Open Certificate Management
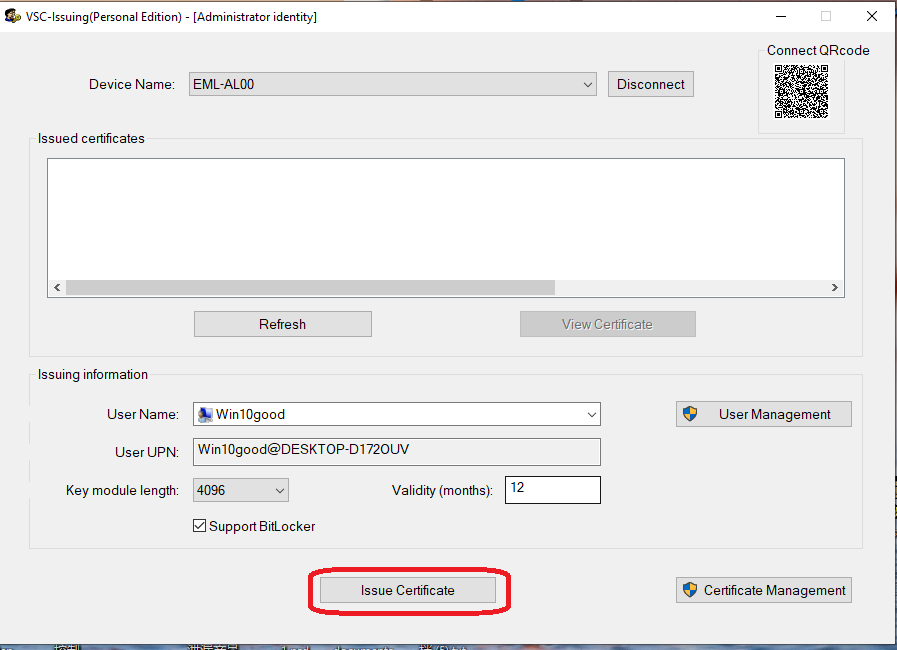Viewport: 897px width, 650px height. pos(763,590)
